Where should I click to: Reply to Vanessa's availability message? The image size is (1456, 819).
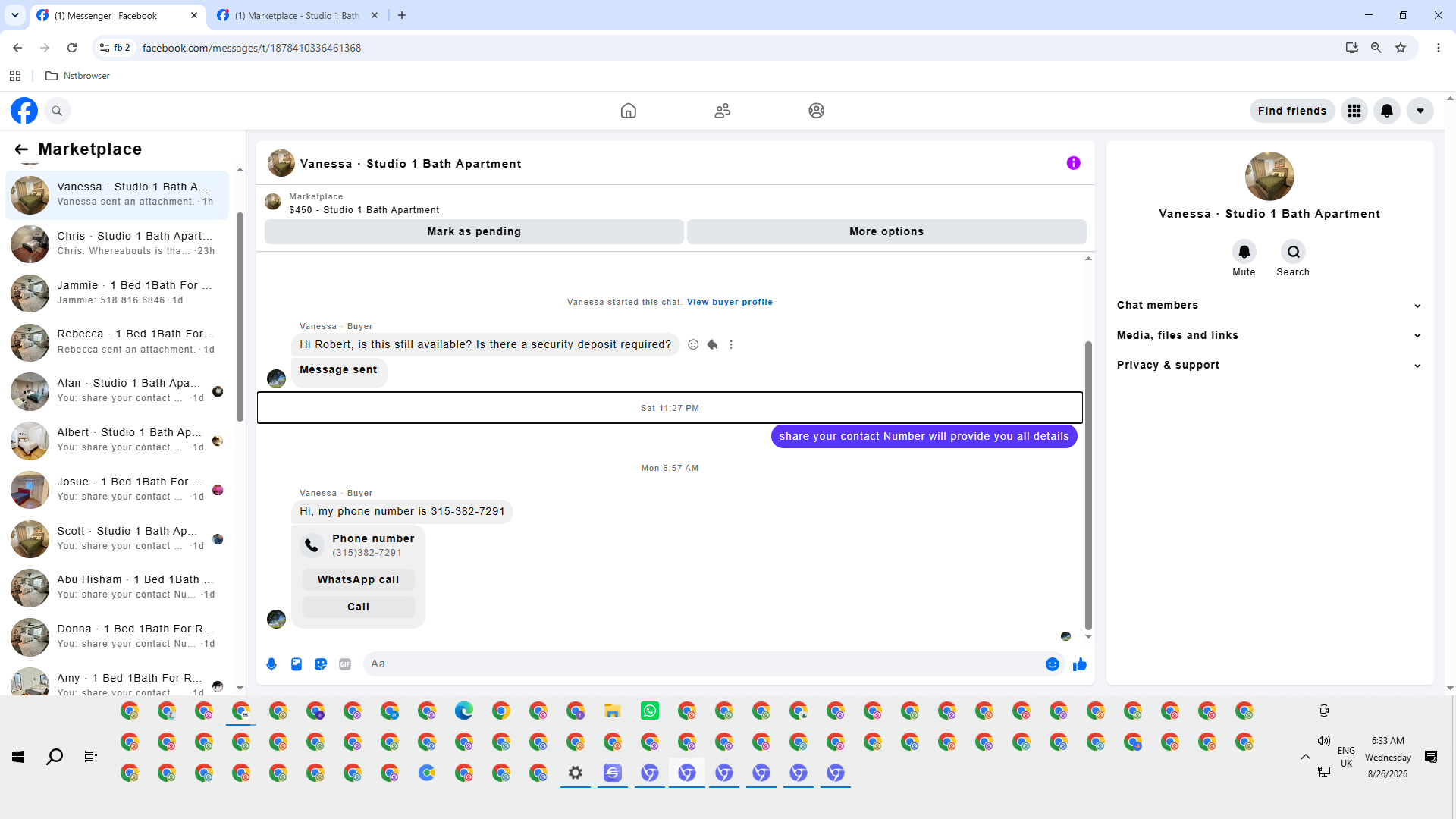[712, 344]
